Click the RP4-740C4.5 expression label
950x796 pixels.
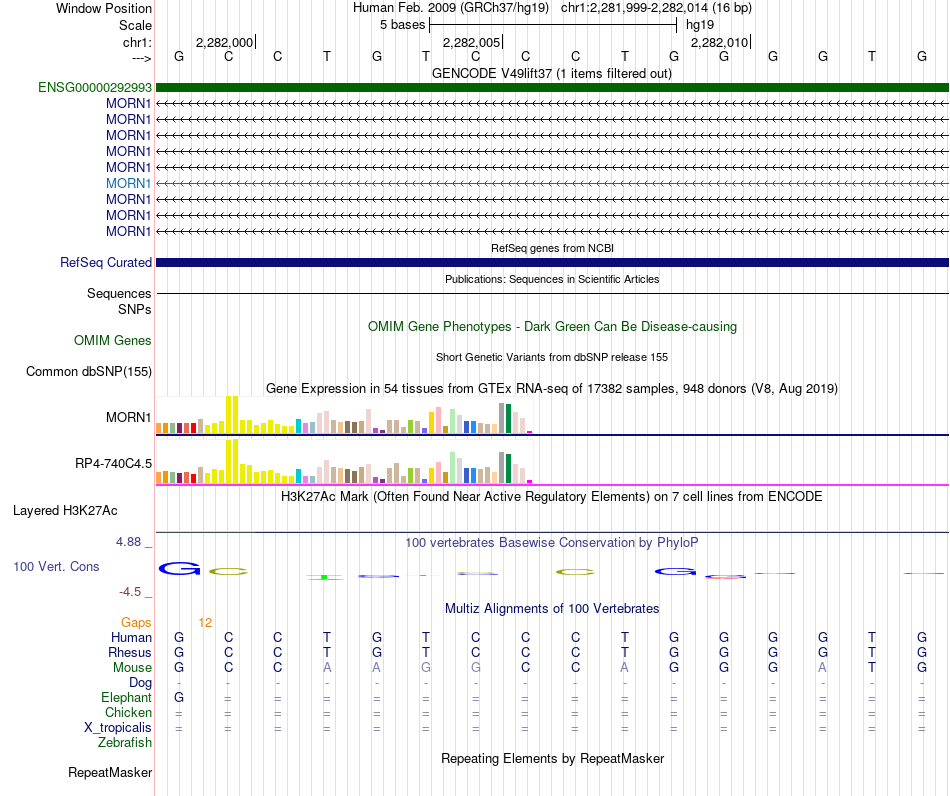[113, 463]
